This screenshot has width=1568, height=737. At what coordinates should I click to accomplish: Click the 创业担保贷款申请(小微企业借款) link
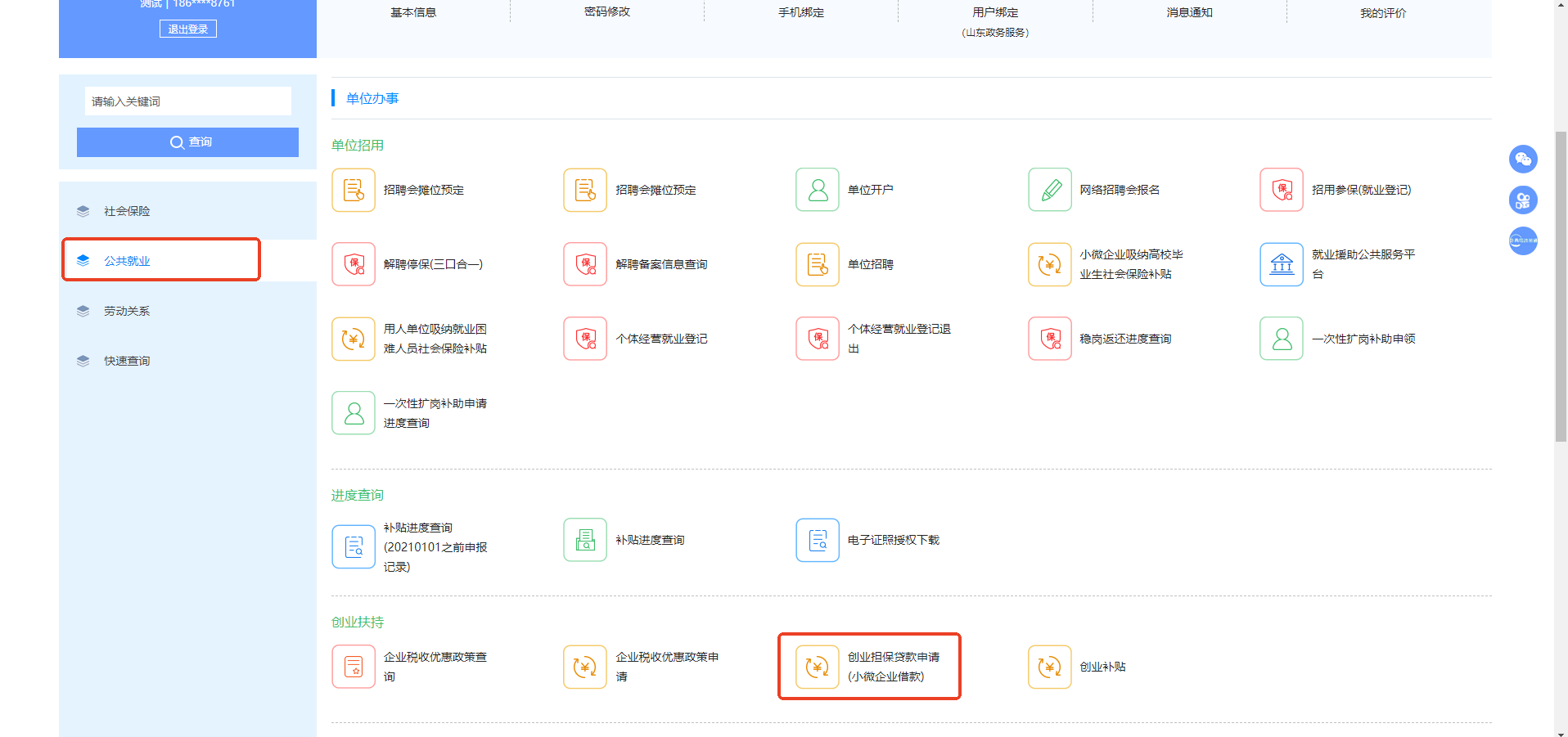point(892,667)
